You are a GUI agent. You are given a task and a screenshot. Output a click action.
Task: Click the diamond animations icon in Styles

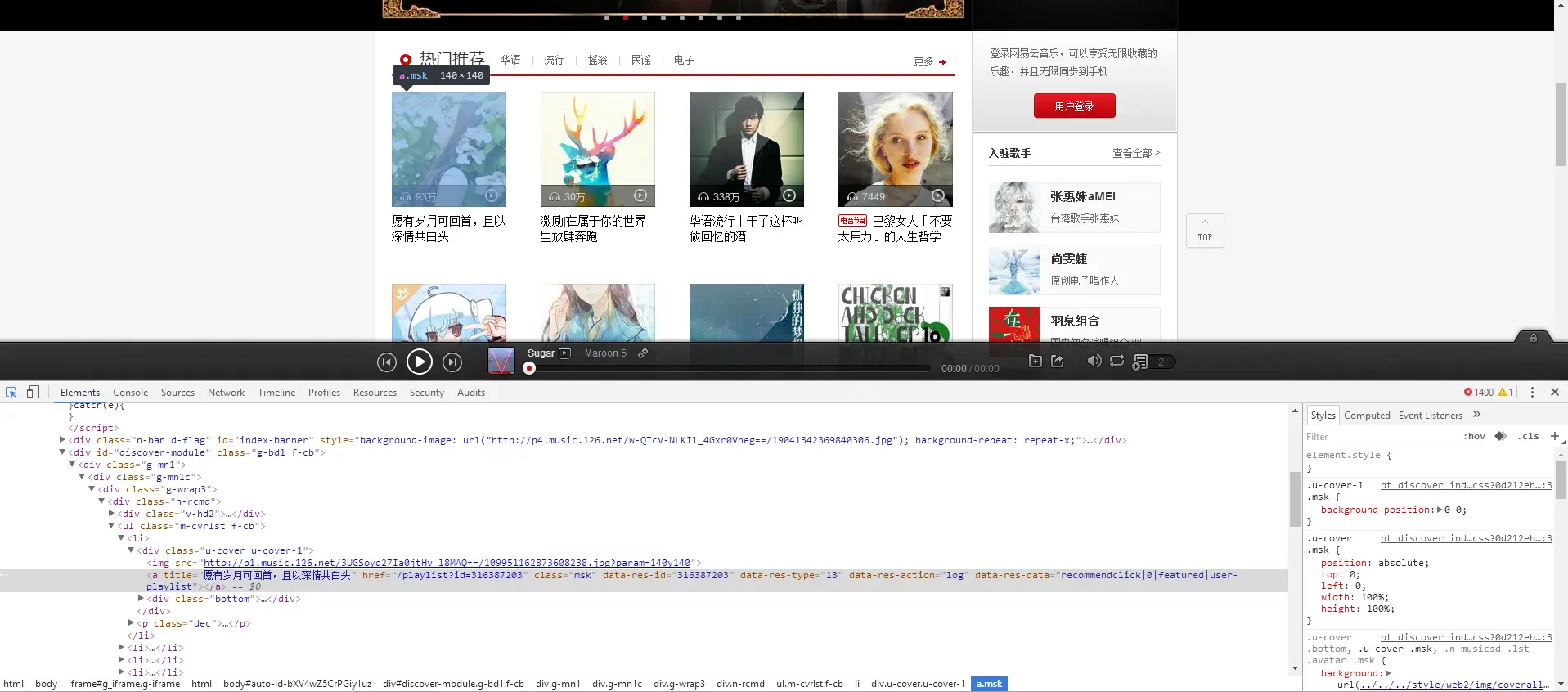pos(1501,437)
